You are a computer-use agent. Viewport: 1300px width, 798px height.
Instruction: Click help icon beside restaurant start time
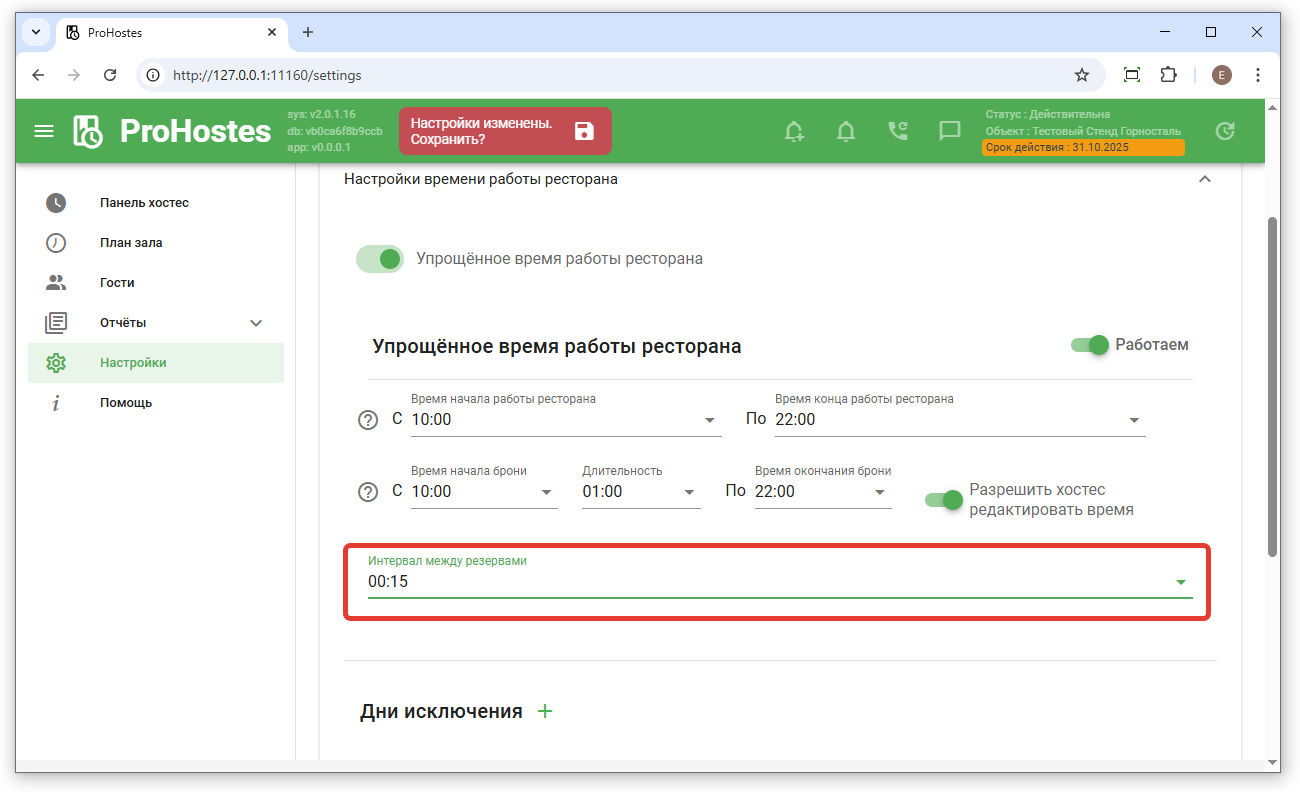pos(368,420)
